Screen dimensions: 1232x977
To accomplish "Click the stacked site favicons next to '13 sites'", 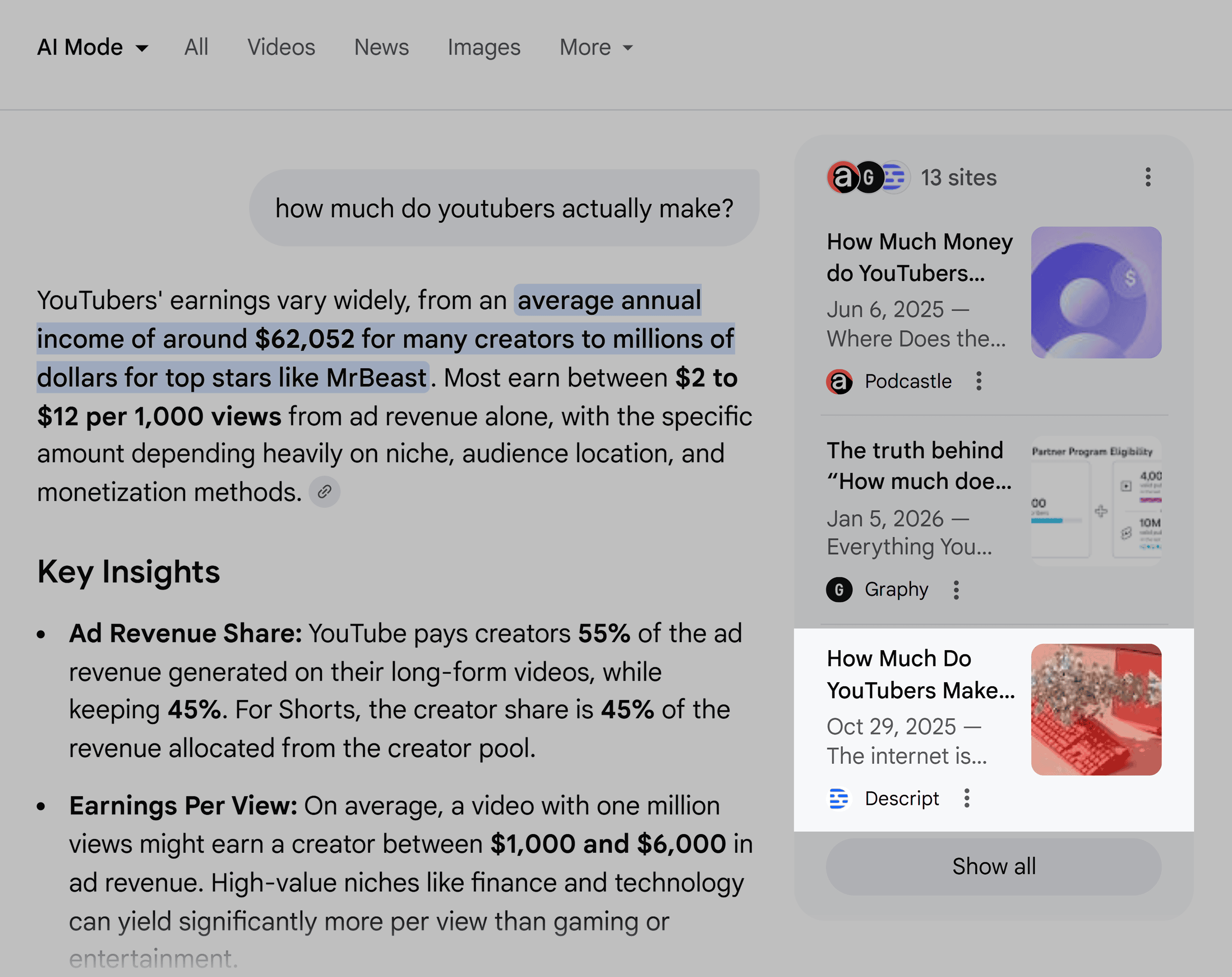I will pos(867,177).
